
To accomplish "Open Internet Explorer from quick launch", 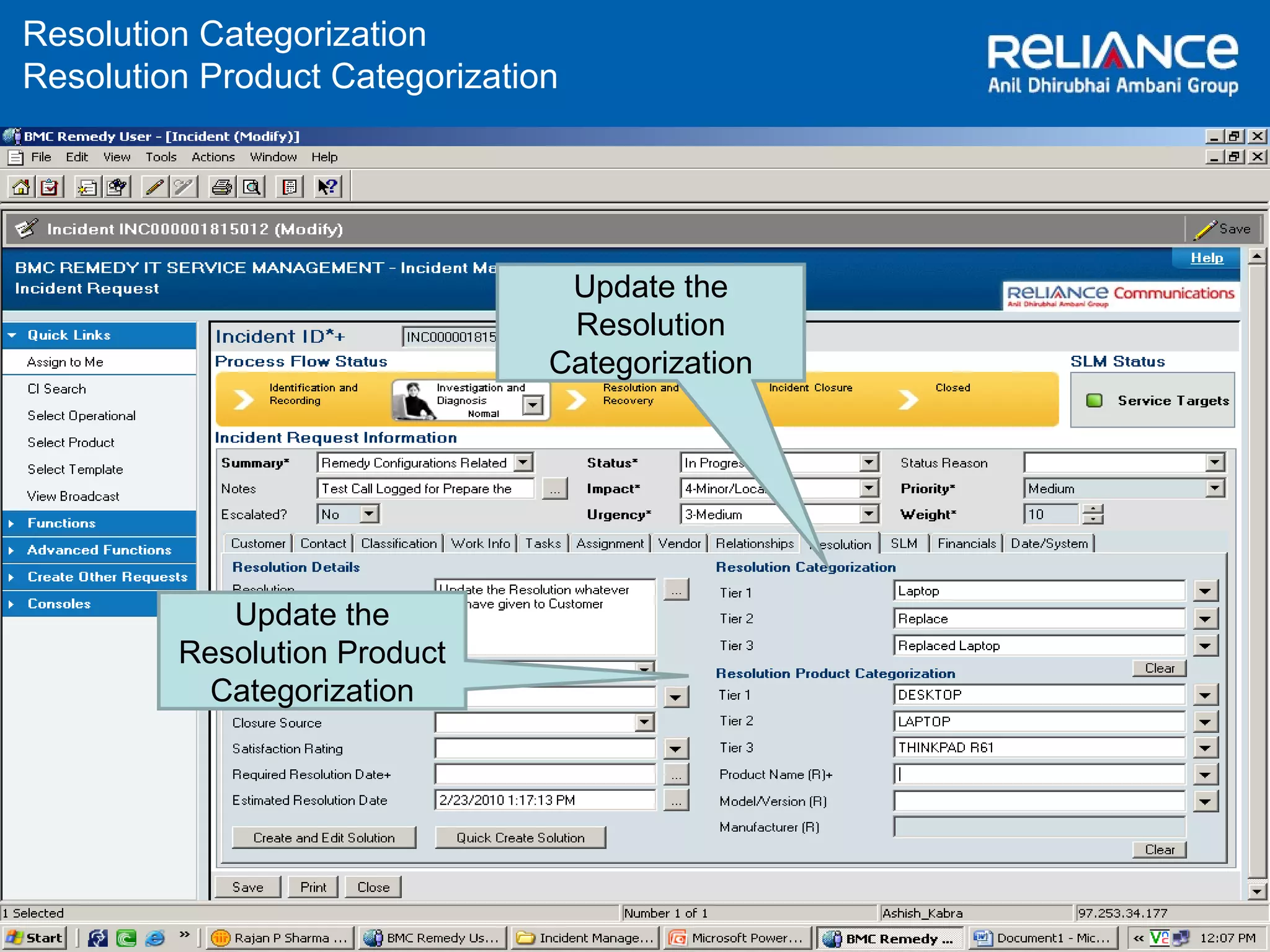I will tap(154, 938).
